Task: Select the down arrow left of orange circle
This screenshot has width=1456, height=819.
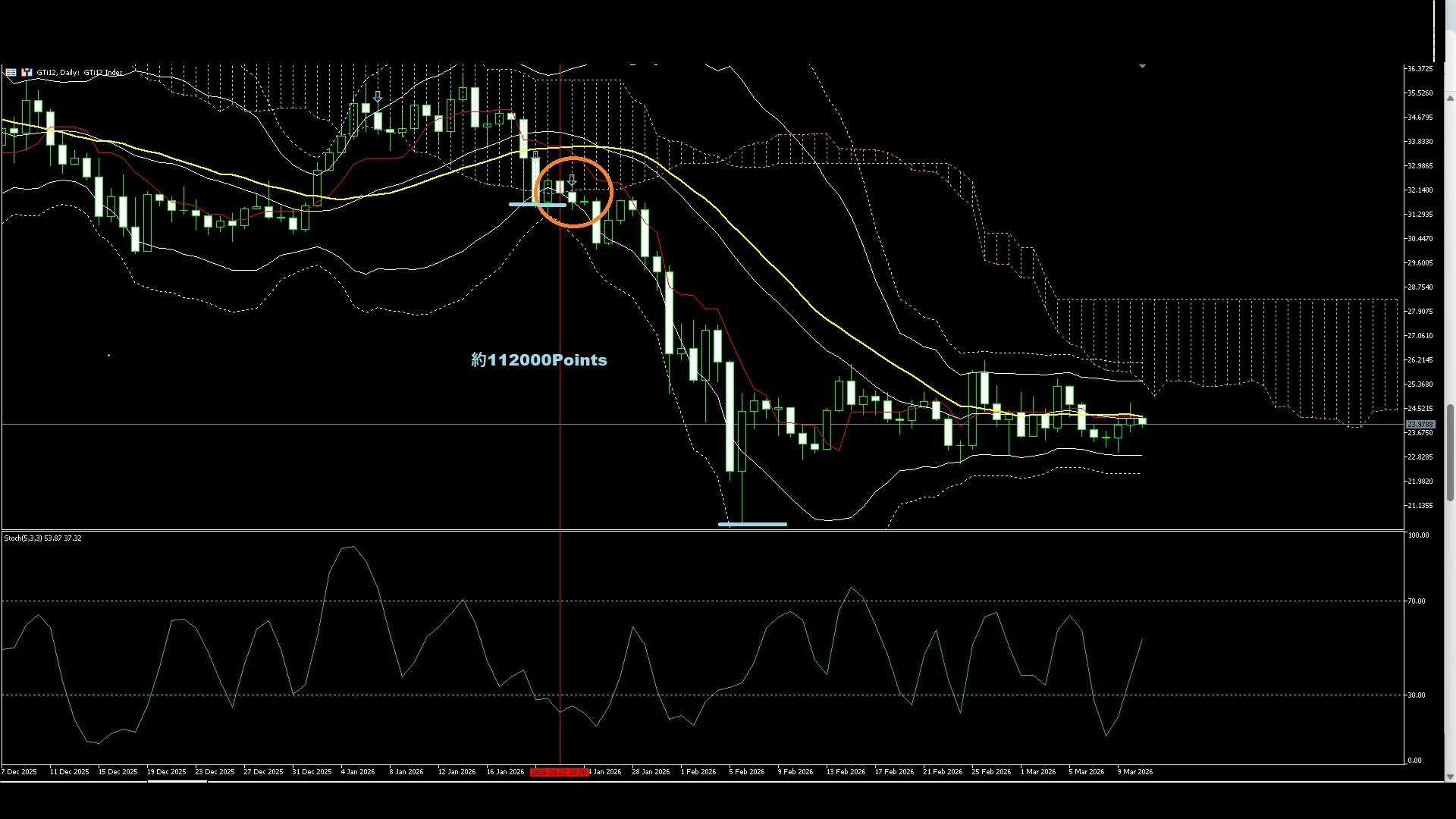Action: coord(536,155)
